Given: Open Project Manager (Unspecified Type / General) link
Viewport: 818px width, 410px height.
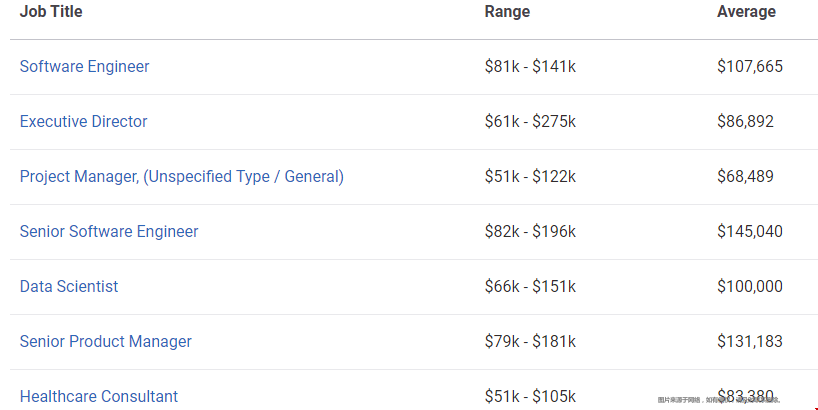Looking at the screenshot, I should [x=182, y=176].
